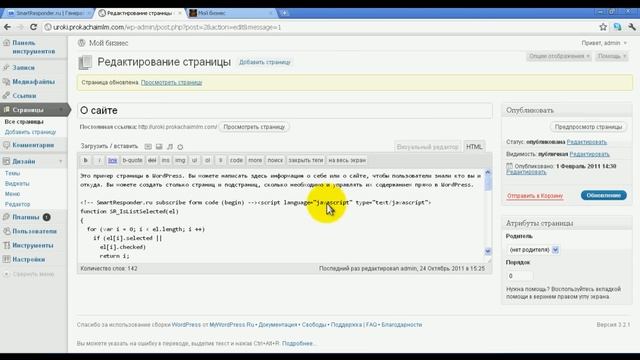
Task: Open Все страницы submenu link
Action: click(x=24, y=122)
